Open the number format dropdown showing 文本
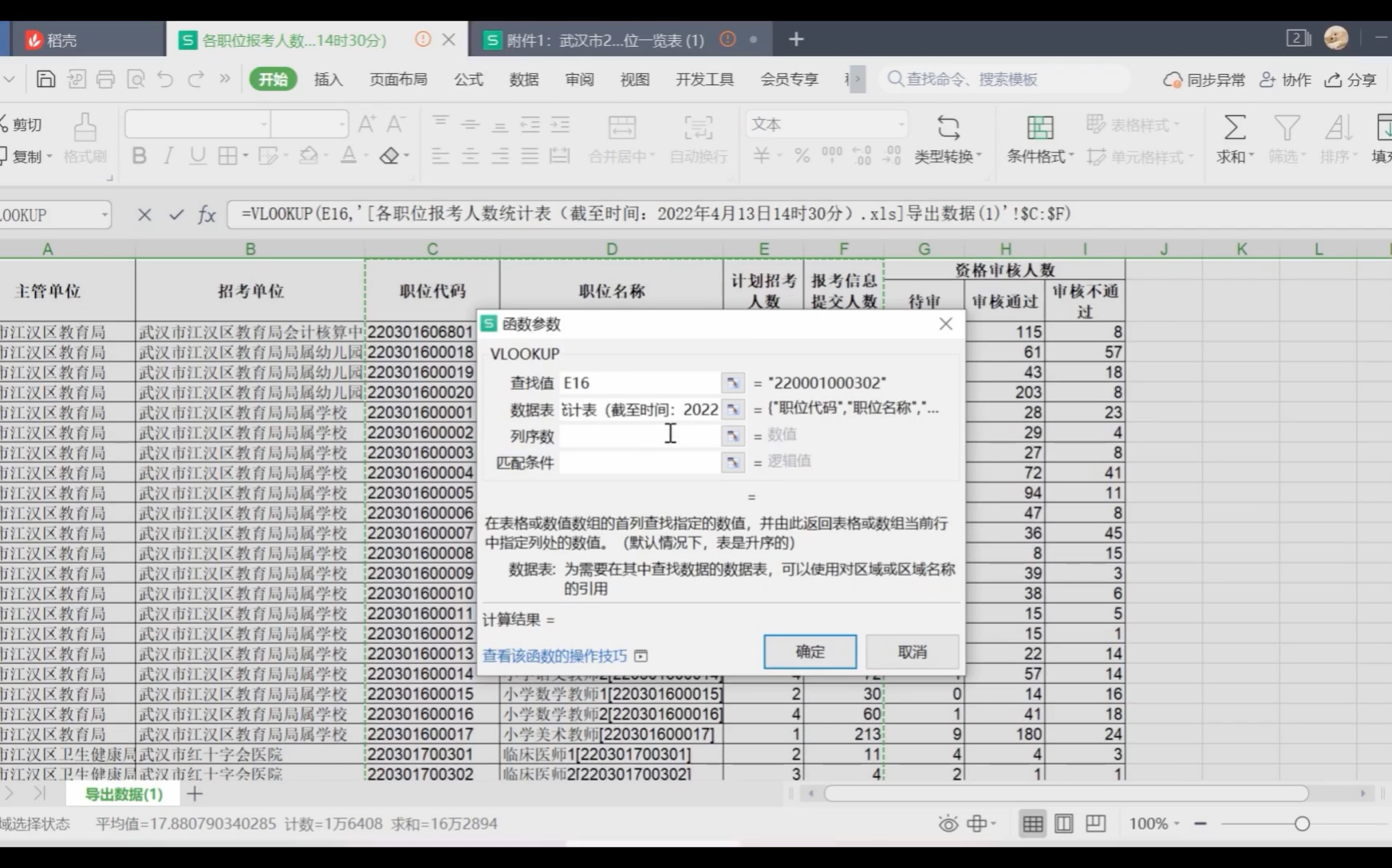The width and height of the screenshot is (1392, 868). click(x=825, y=124)
